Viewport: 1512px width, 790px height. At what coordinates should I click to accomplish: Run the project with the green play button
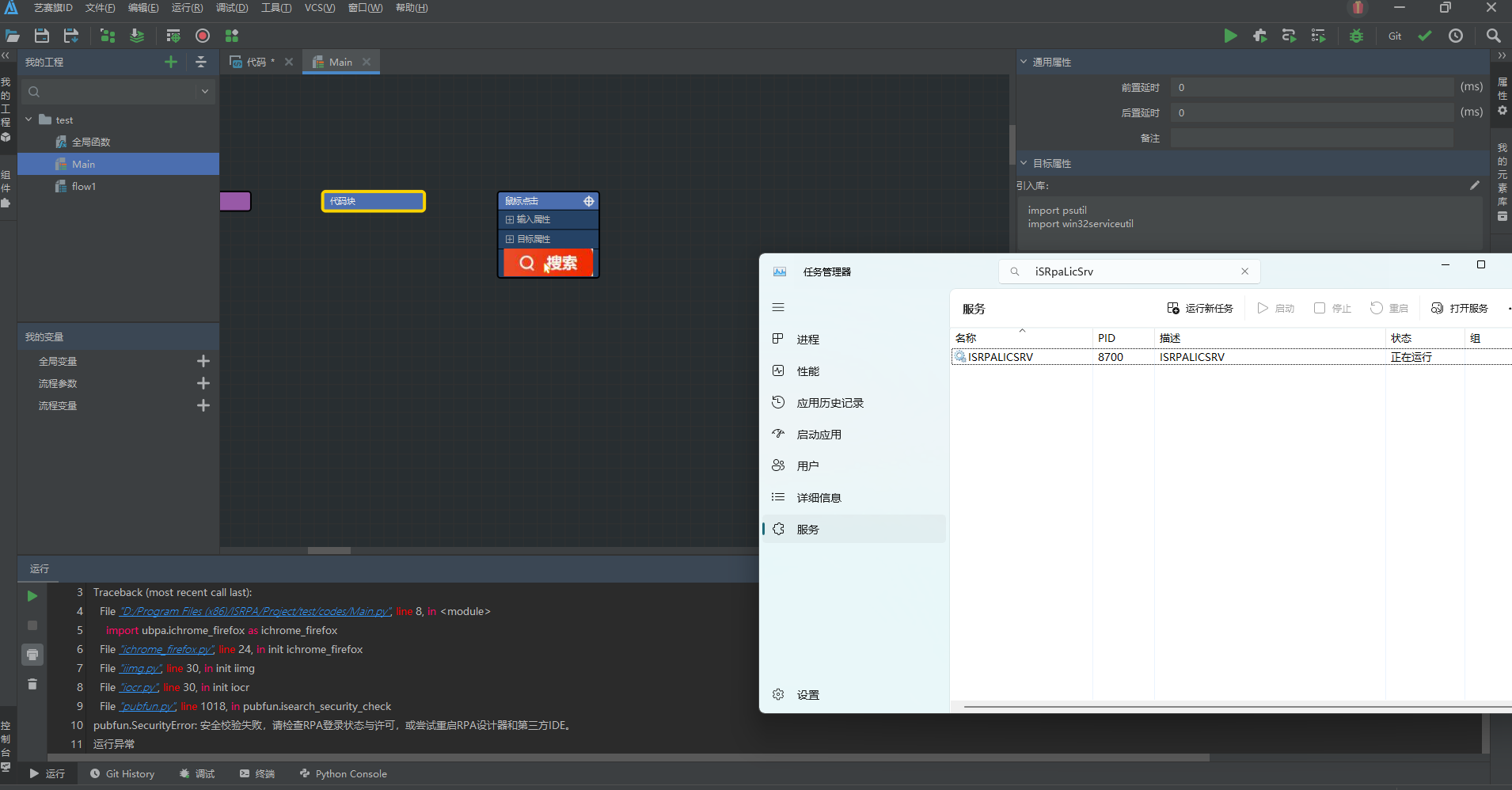click(x=1230, y=36)
